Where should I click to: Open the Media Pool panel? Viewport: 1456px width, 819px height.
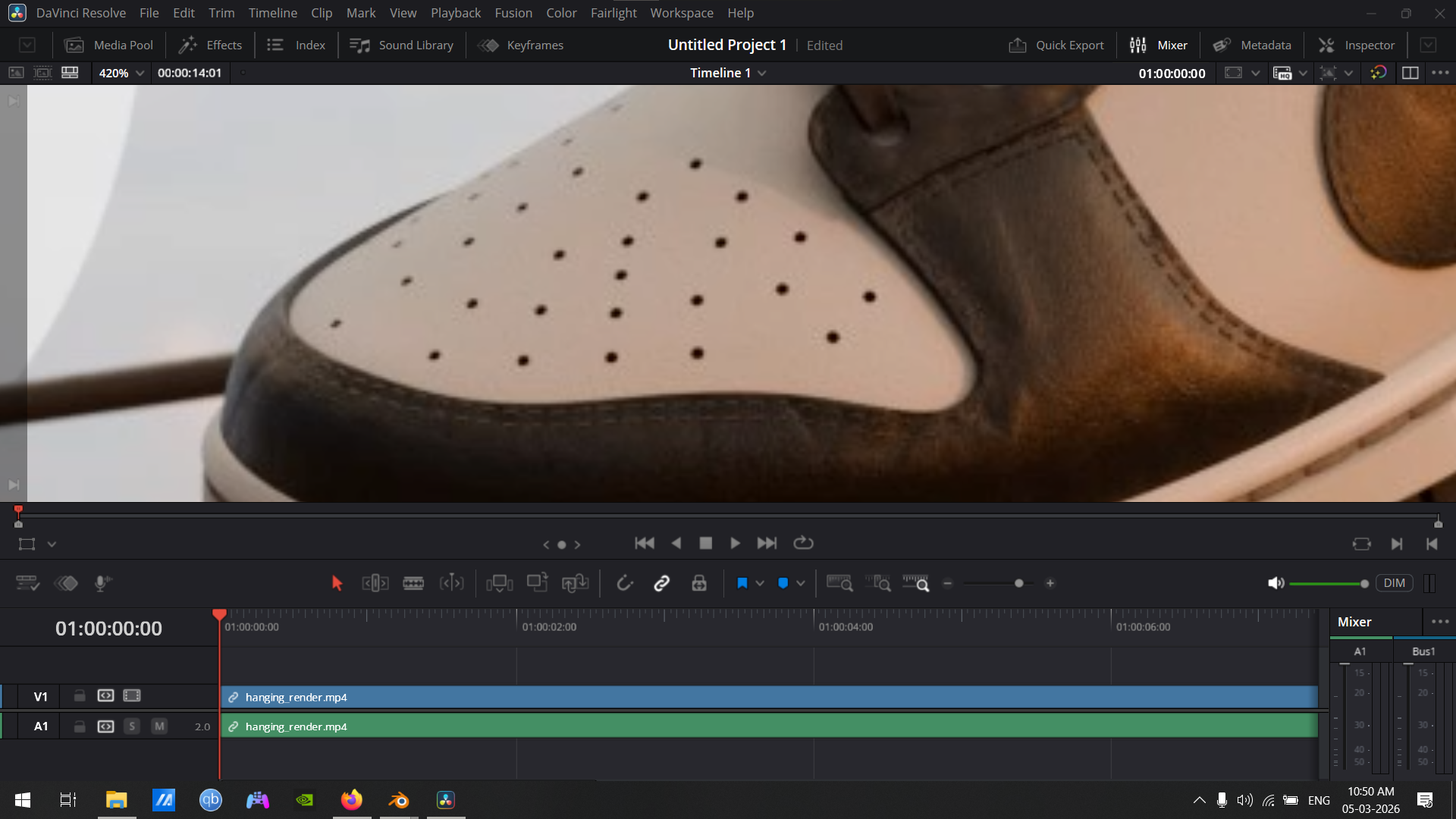(109, 45)
